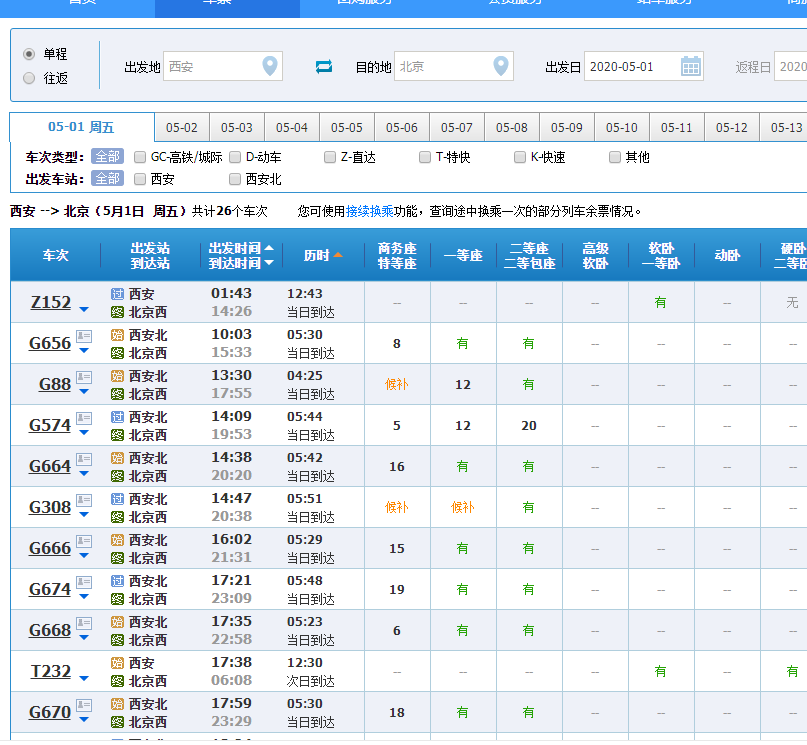The width and height of the screenshot is (807, 745).
Task: Expand stop details for train G308
Action: (x=84, y=515)
